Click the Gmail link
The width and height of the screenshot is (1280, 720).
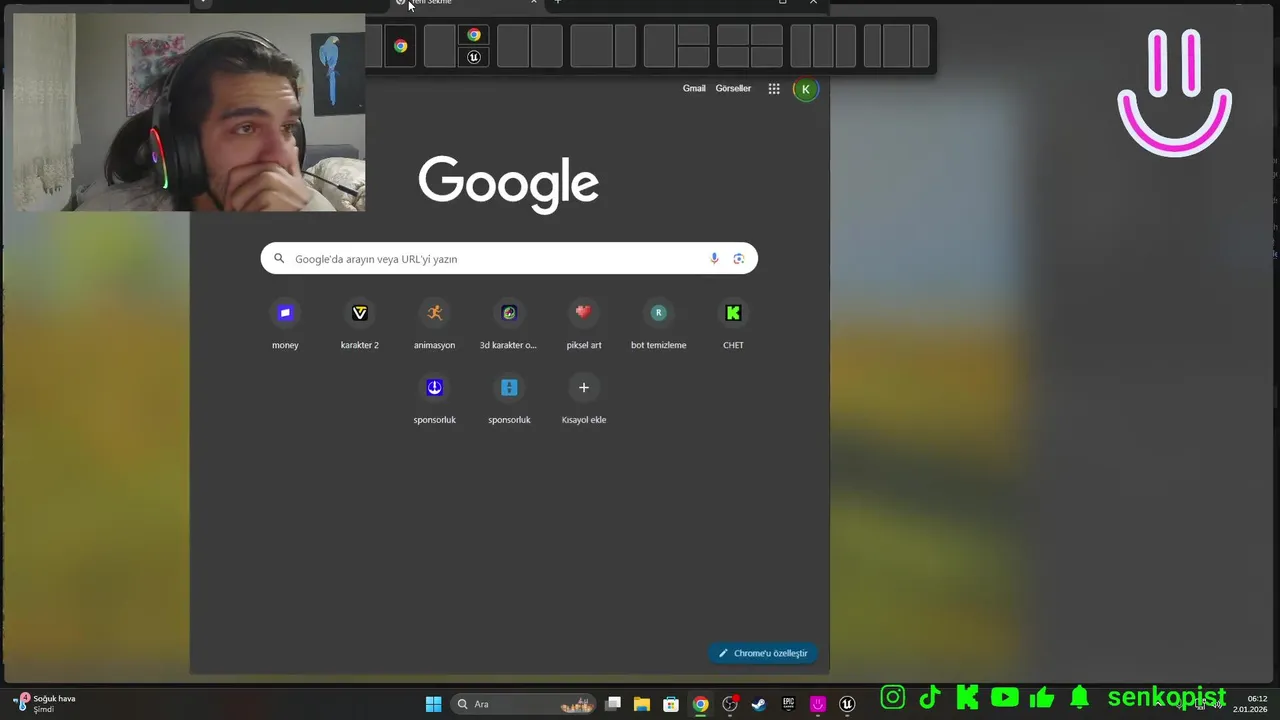click(694, 89)
